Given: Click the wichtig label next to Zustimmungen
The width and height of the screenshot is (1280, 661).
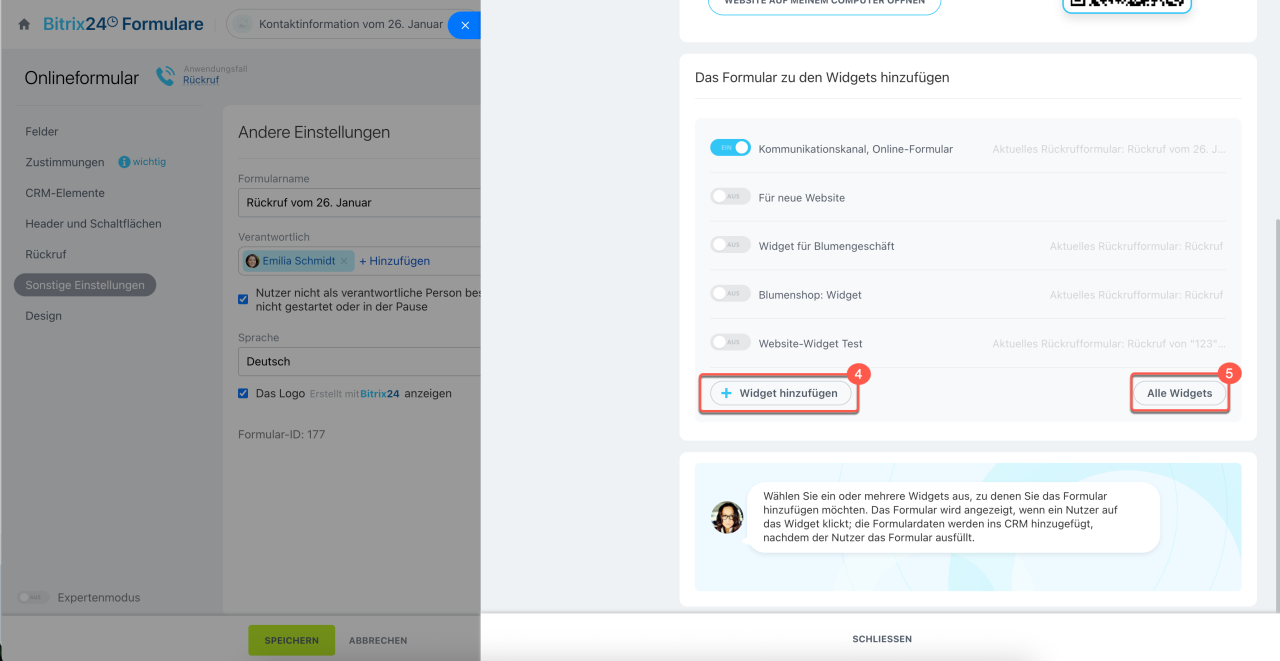Looking at the screenshot, I should pos(150,162).
